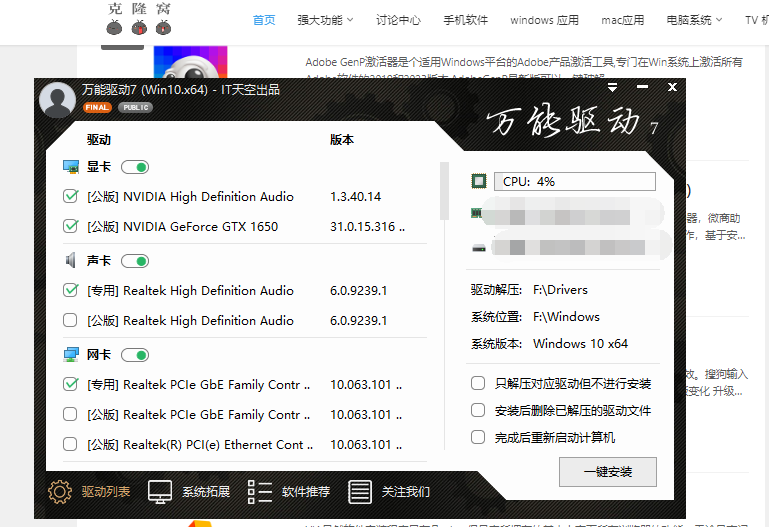769x527 pixels.
Task: Click the 驱动解压 path F:\Drivers
Action: (x=560, y=290)
